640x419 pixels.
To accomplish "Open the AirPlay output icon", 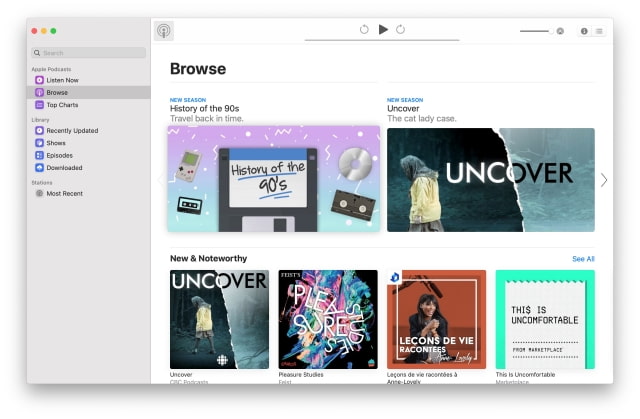I will [560, 31].
